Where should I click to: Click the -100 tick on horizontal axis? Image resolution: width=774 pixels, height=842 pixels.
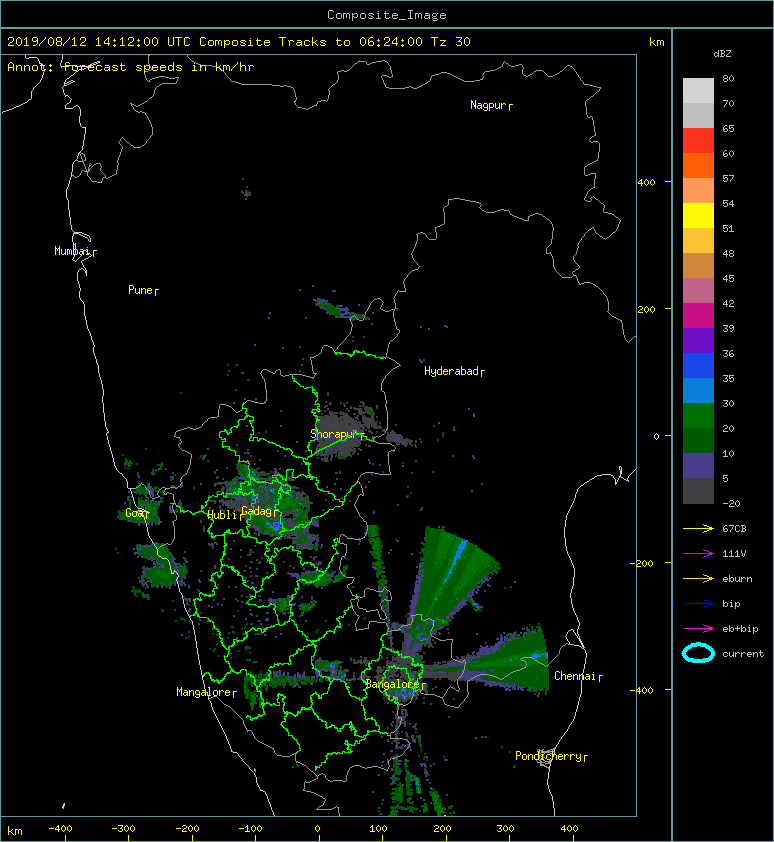(250, 829)
